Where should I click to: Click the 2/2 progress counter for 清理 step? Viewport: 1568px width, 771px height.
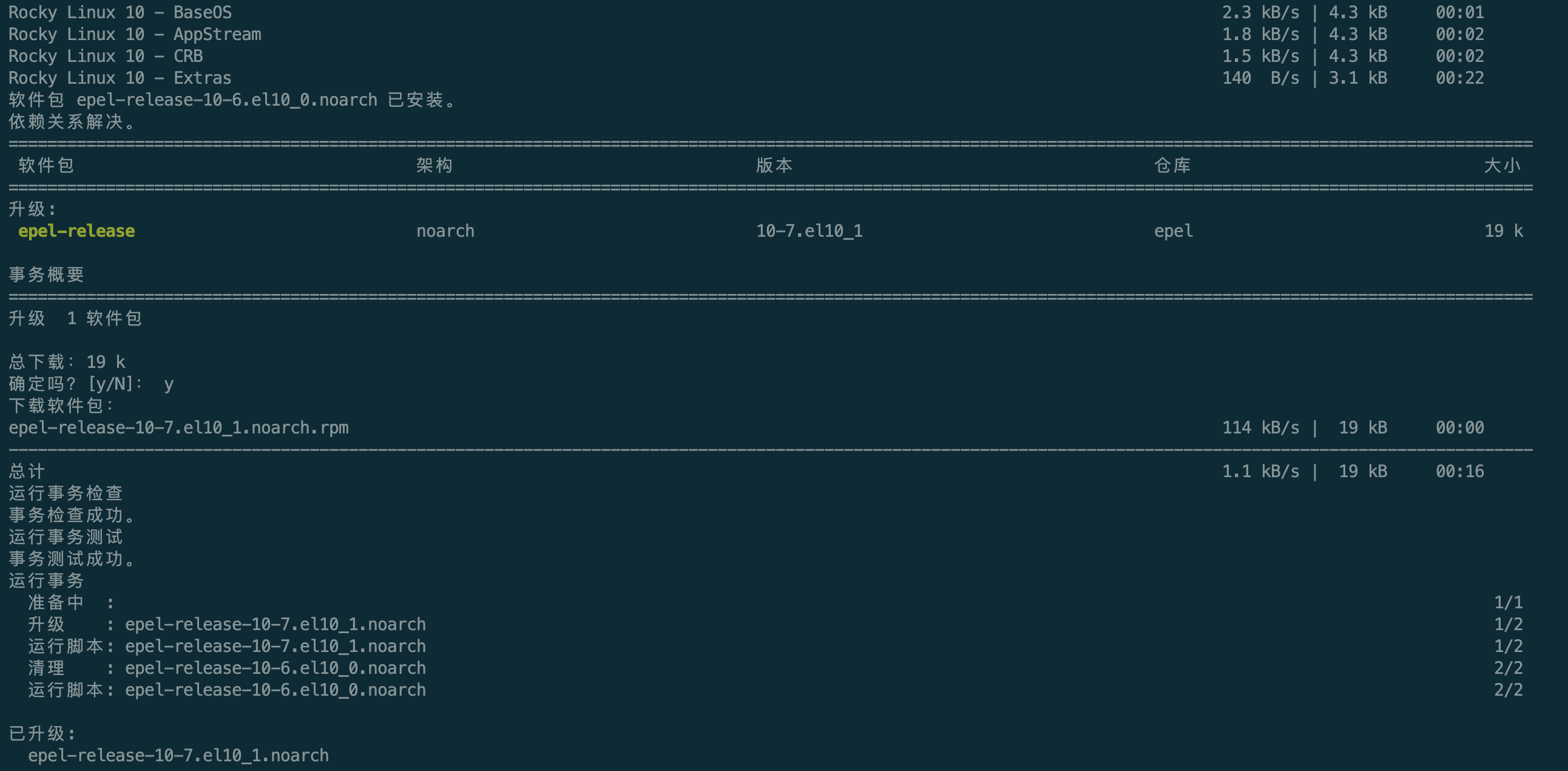[x=1509, y=667]
